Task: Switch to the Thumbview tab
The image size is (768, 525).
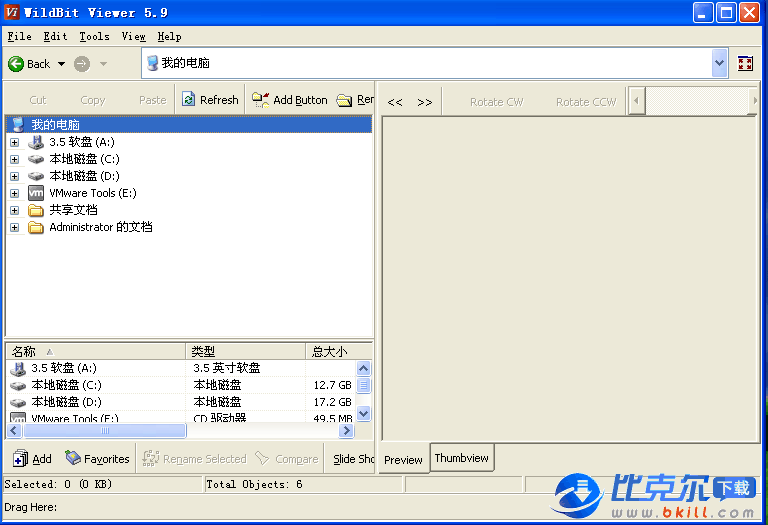Action: [x=462, y=458]
